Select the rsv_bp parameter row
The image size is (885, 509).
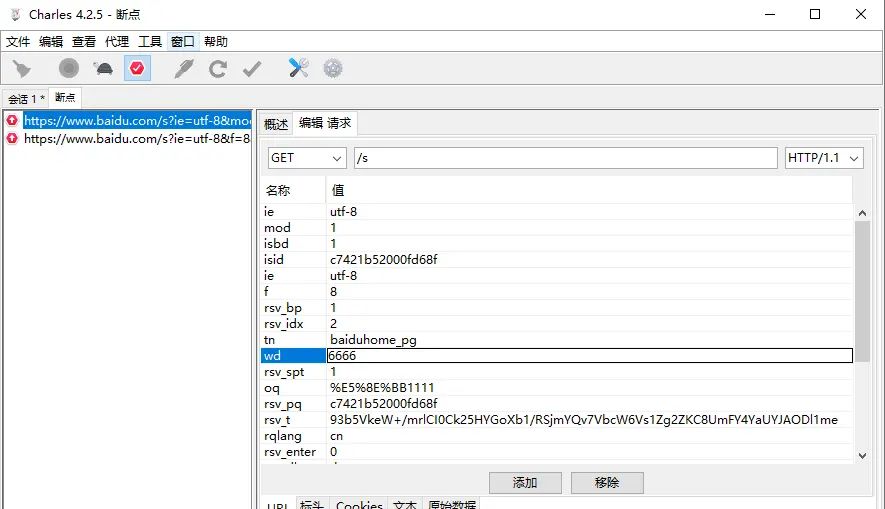click(x=557, y=308)
